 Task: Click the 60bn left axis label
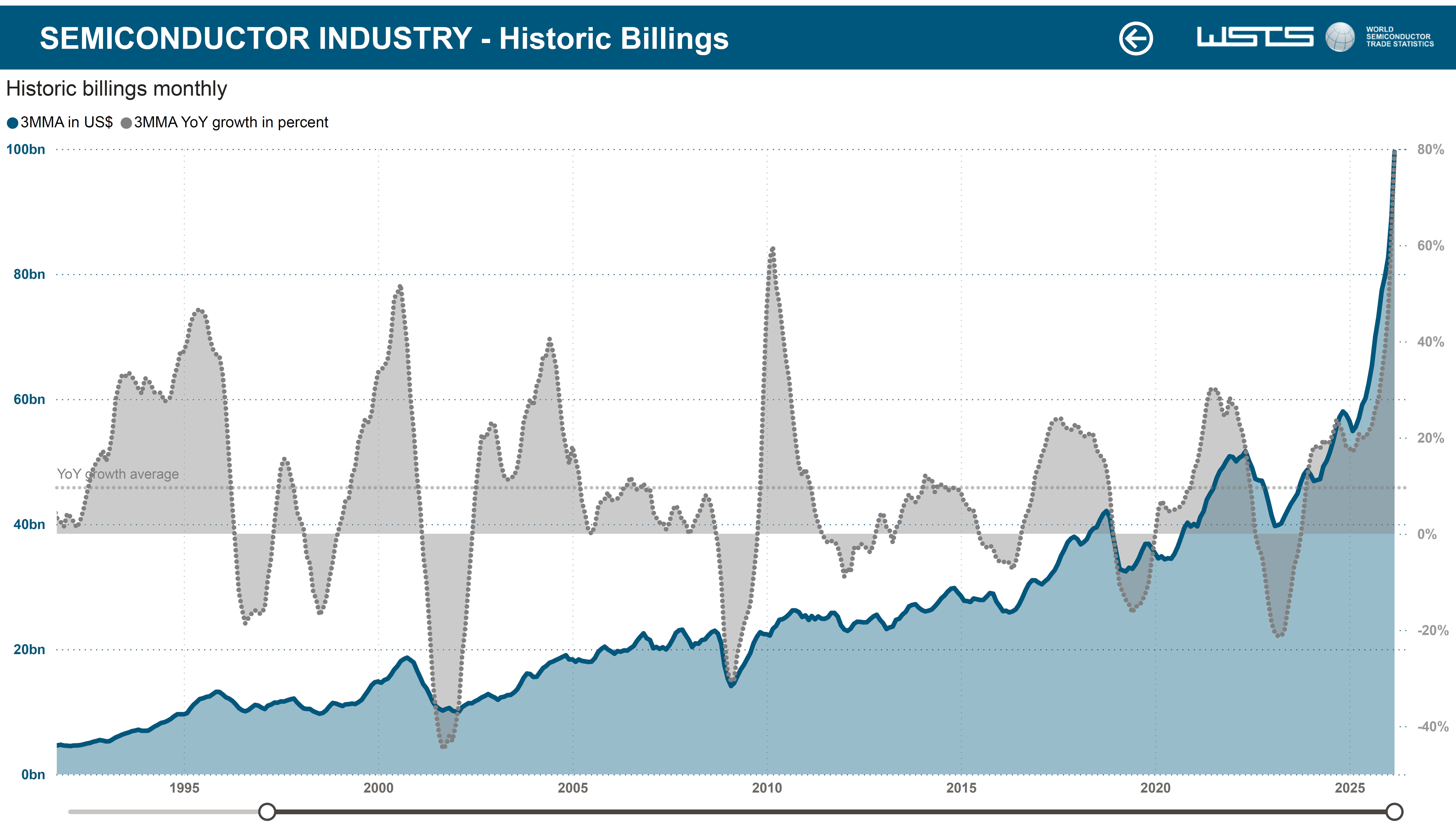click(x=29, y=400)
